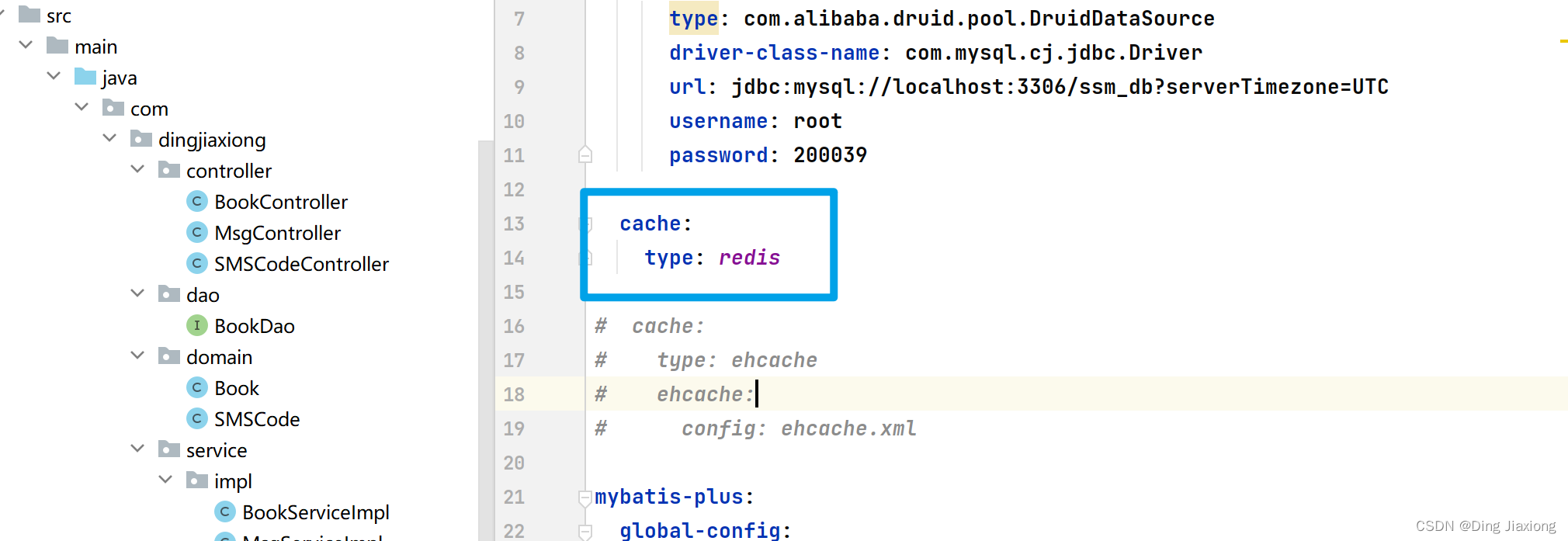The width and height of the screenshot is (1568, 541).
Task: Click the java source folder icon
Action: tap(85, 77)
